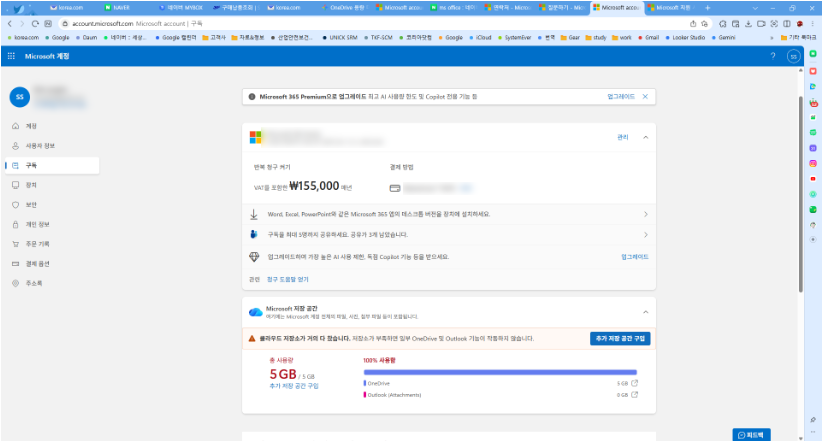
Task: Click 추가 저장 공간 구입 link under 5 GB
Action: pyautogui.click(x=294, y=386)
